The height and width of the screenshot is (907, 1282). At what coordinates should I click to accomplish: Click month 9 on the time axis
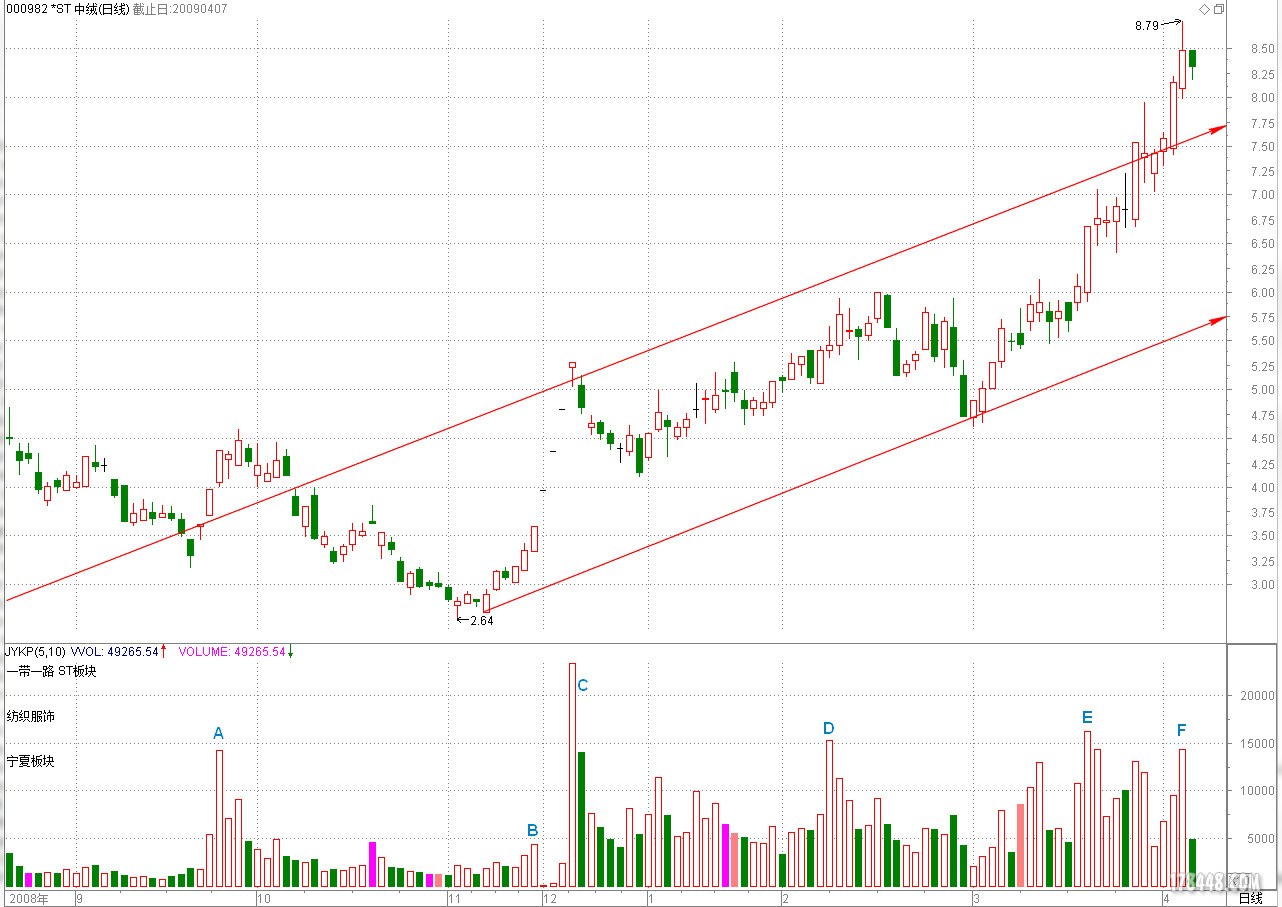tap(80, 898)
